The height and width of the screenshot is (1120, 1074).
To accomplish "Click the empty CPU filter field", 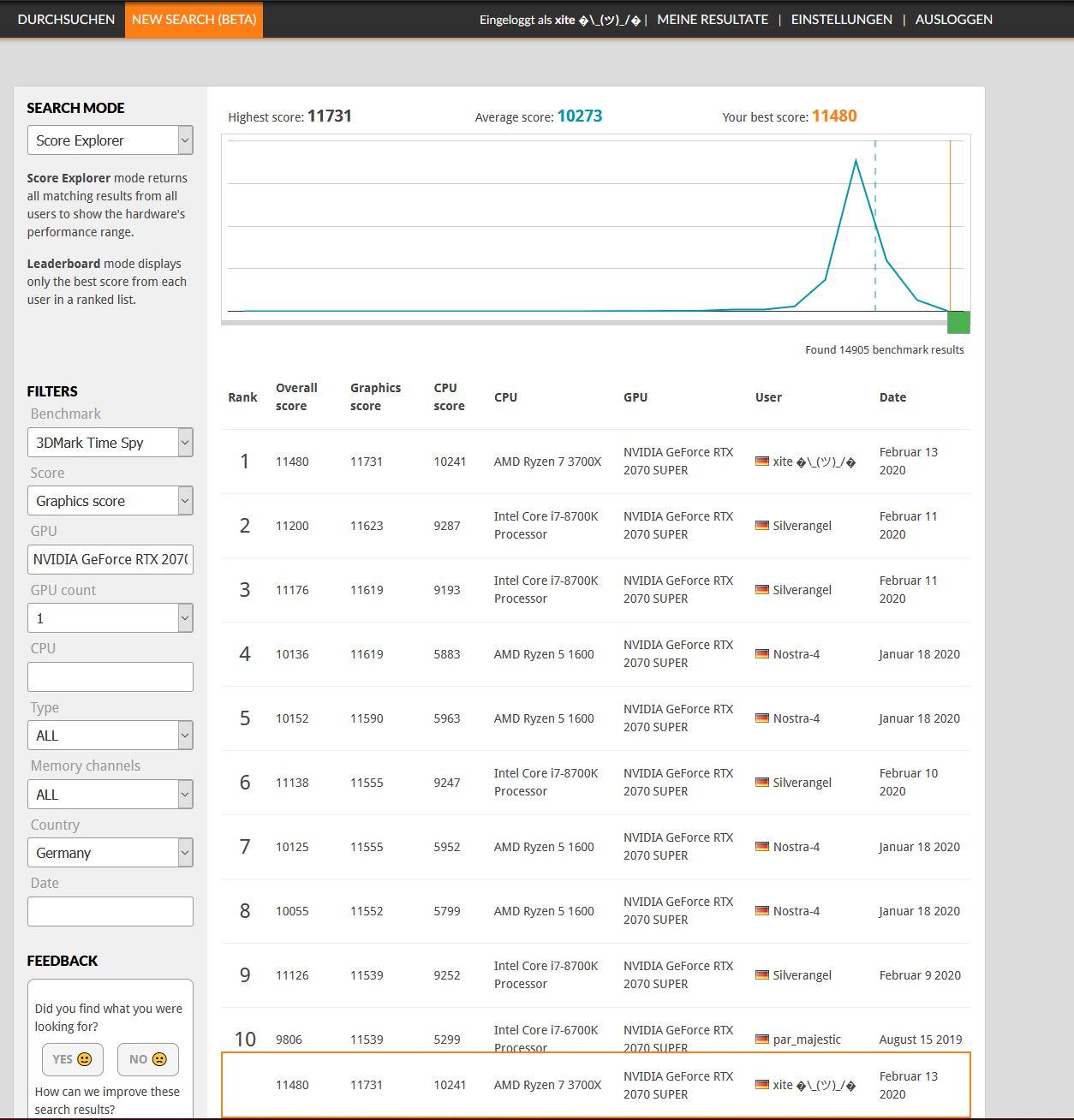I will 110,677.
